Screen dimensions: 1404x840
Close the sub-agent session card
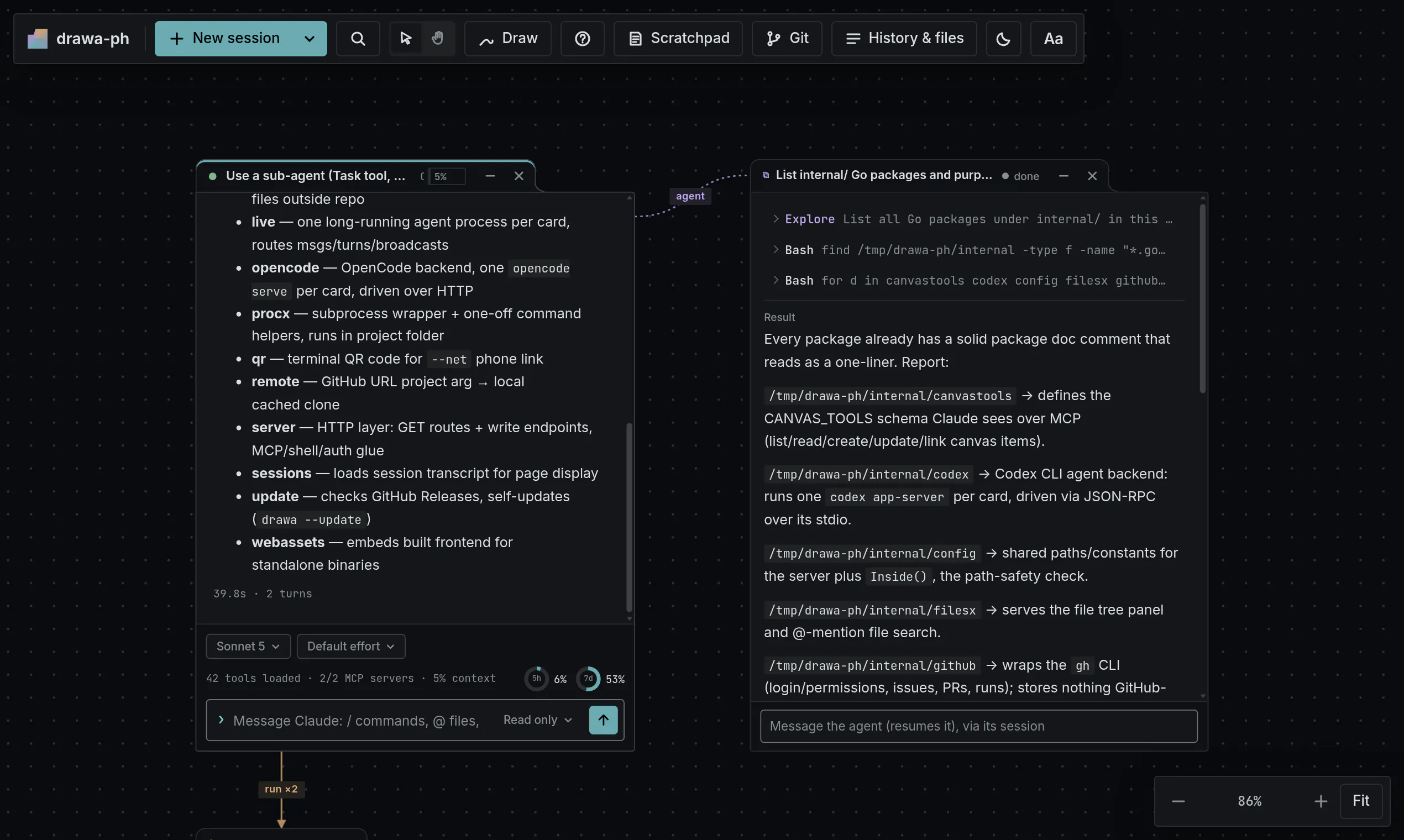tap(518, 176)
